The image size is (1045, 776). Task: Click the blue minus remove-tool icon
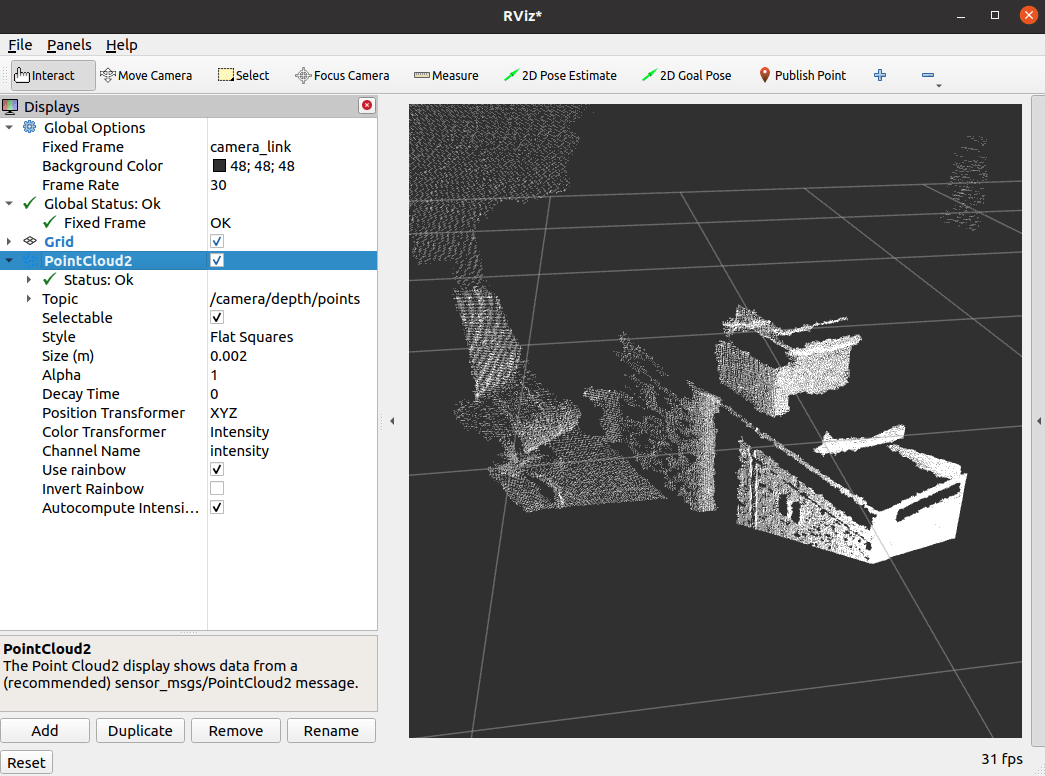pos(928,75)
